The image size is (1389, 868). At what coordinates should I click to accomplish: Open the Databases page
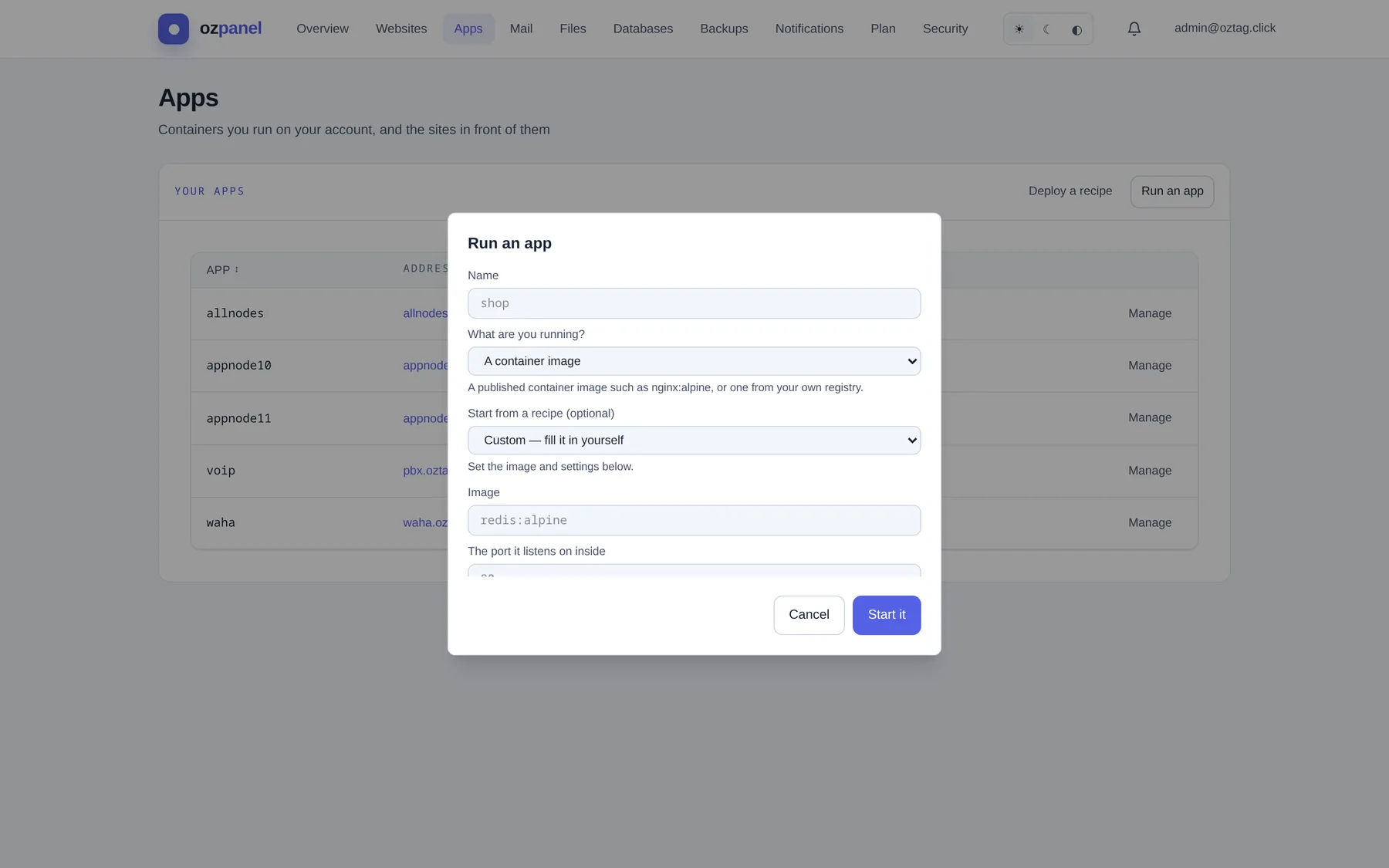coord(643,29)
